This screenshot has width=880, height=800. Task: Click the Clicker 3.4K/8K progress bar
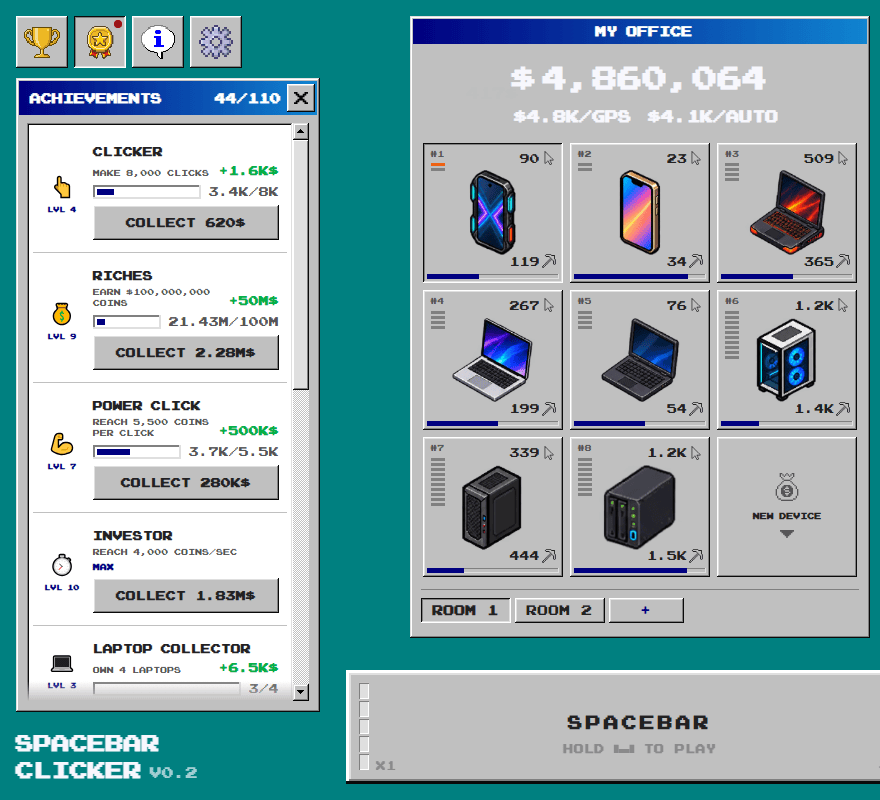146,192
